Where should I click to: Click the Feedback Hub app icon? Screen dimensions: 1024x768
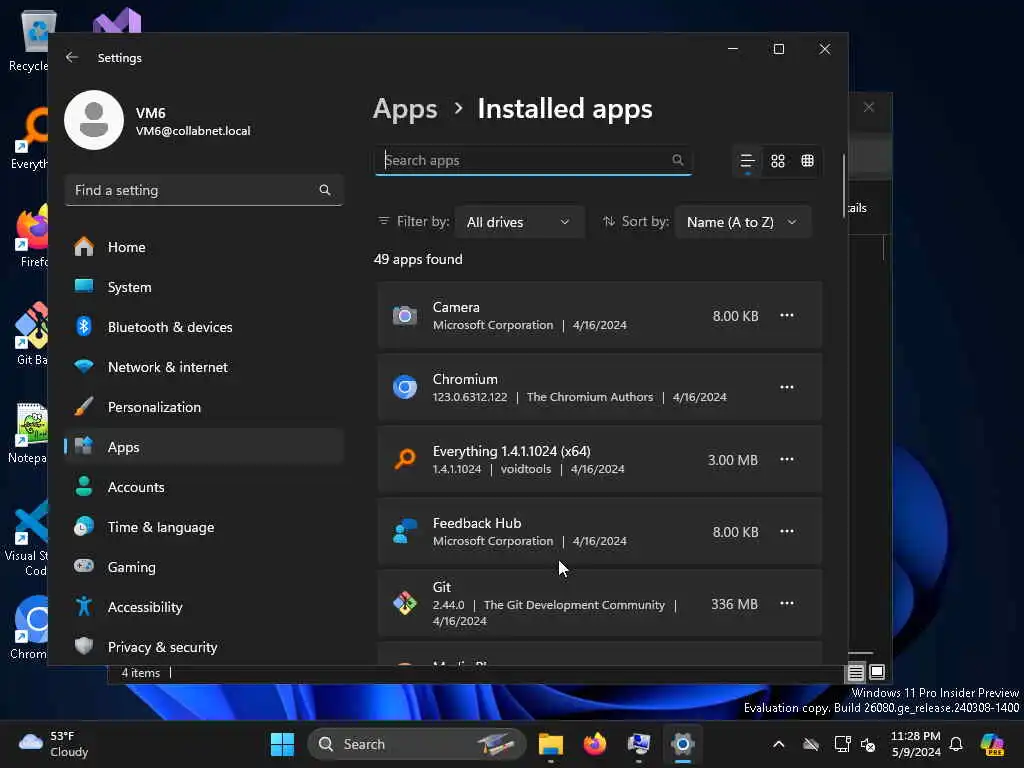tap(405, 531)
